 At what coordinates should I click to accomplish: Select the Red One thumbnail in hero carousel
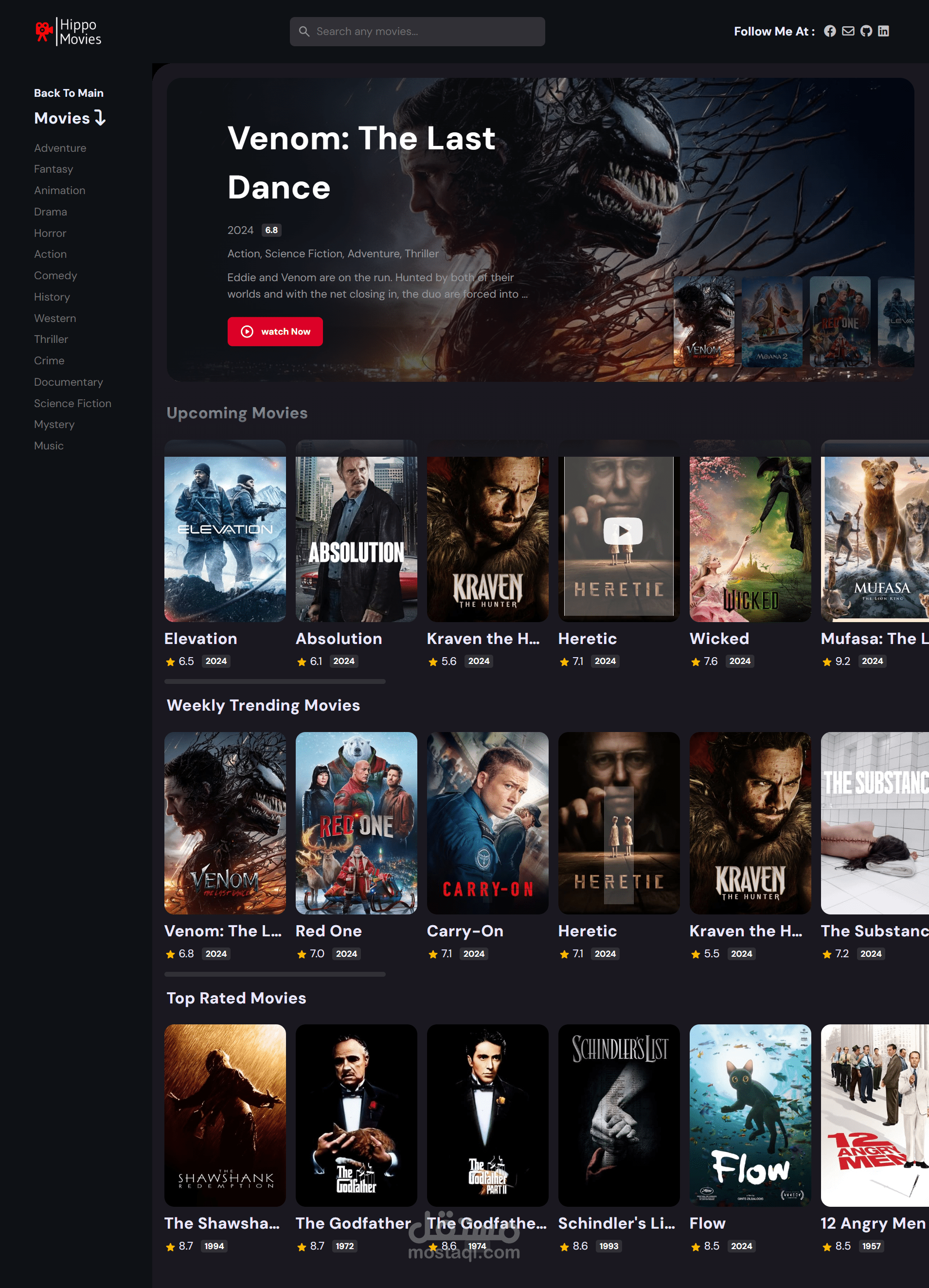(x=840, y=322)
